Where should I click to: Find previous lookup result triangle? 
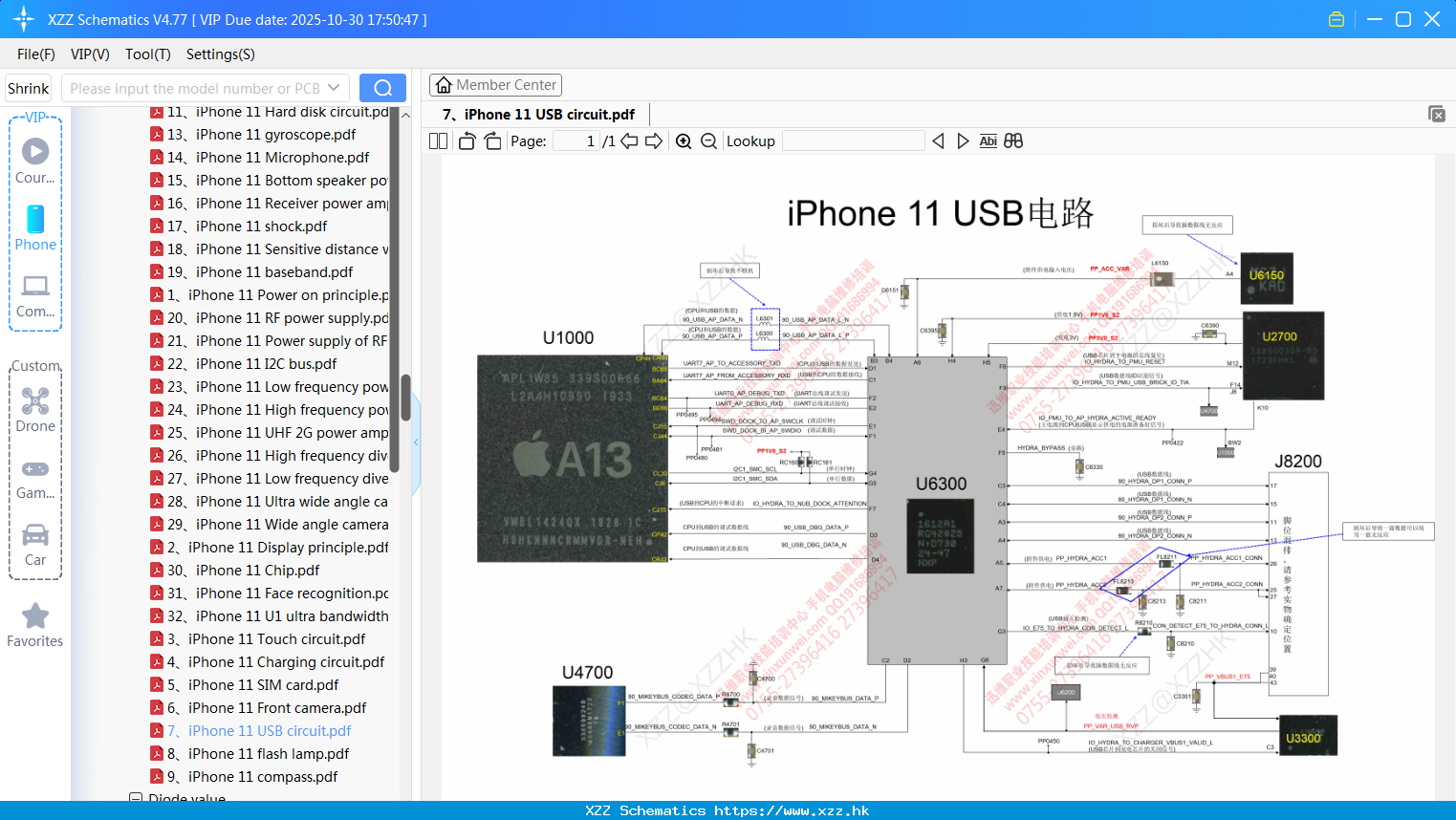[x=938, y=141]
